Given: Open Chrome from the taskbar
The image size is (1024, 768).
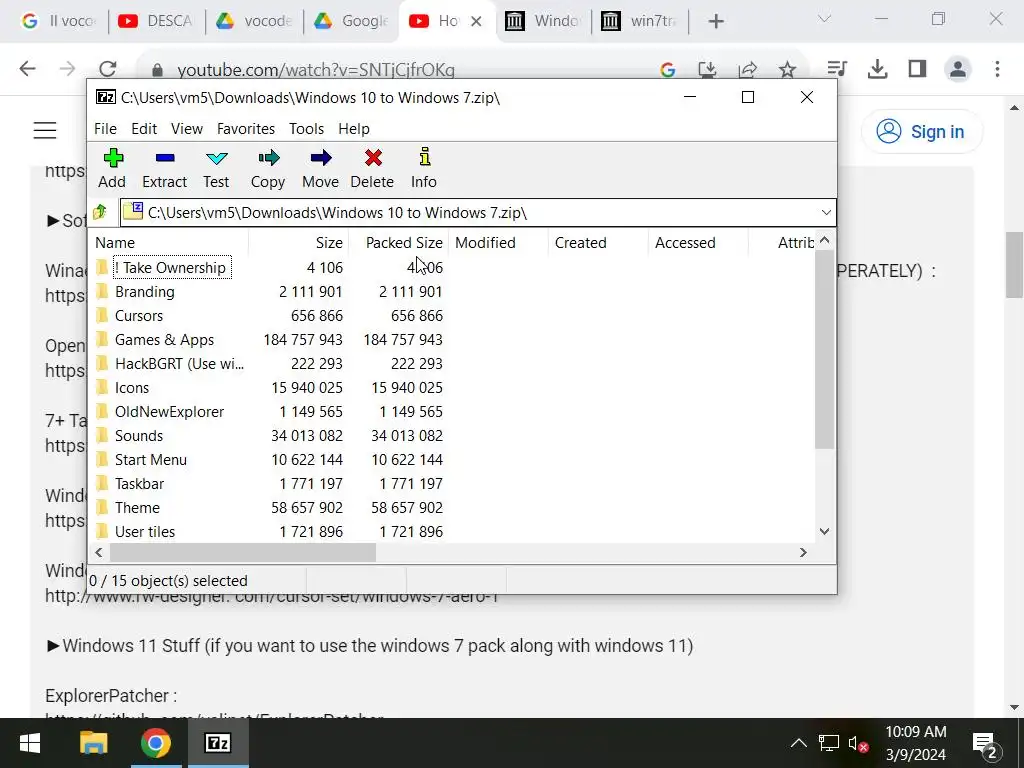Looking at the screenshot, I should [x=155, y=743].
